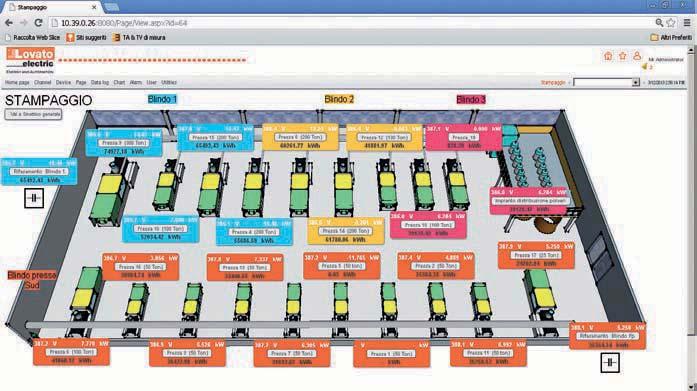Screen dimensions: 697x391
Task: Click the Mr. Administrator user name
Action: (665, 59)
